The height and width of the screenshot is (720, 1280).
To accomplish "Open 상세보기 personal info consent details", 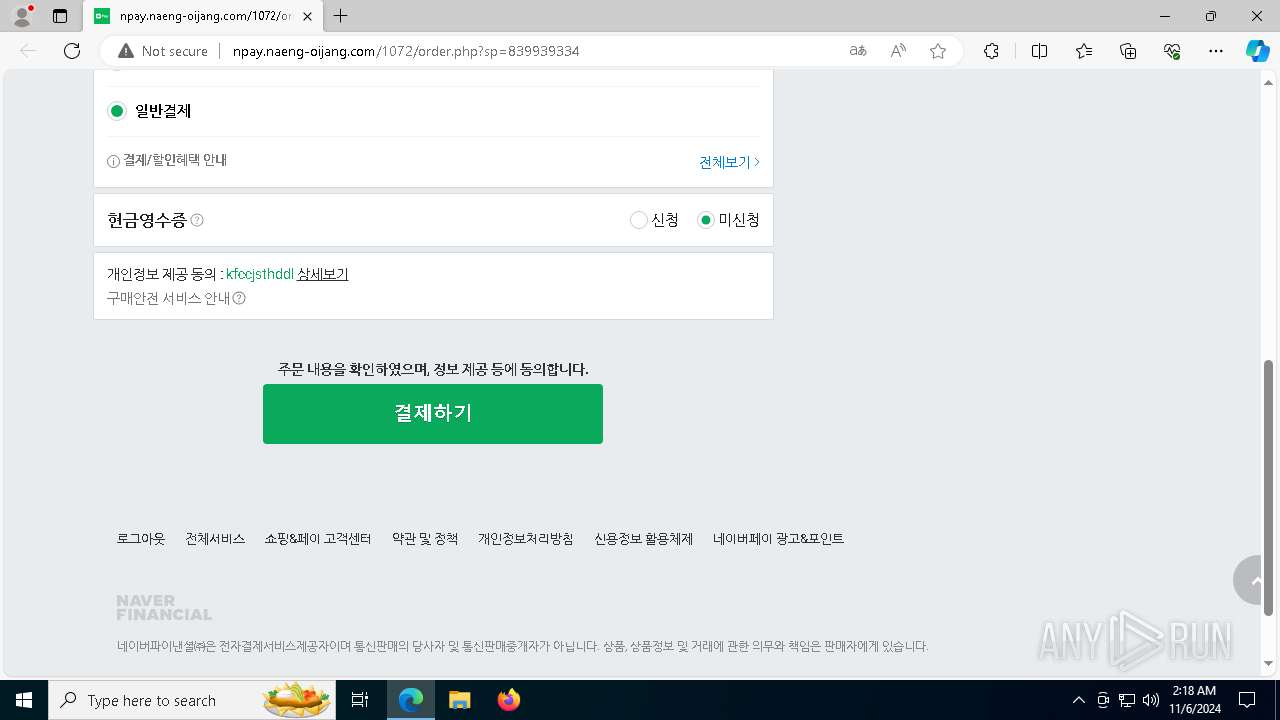I will pyautogui.click(x=322, y=274).
